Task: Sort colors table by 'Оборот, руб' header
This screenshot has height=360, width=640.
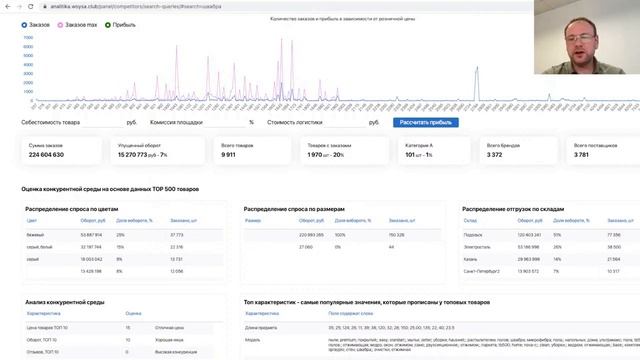Action: click(x=93, y=221)
